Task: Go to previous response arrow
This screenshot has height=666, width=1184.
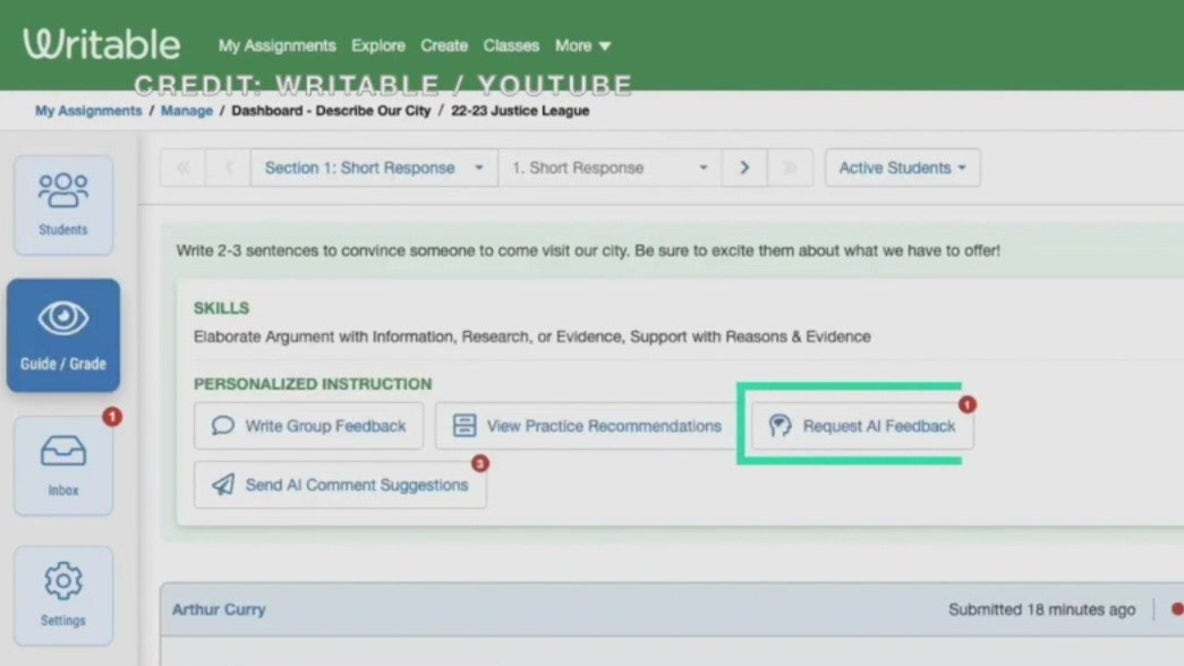Action: [x=228, y=168]
